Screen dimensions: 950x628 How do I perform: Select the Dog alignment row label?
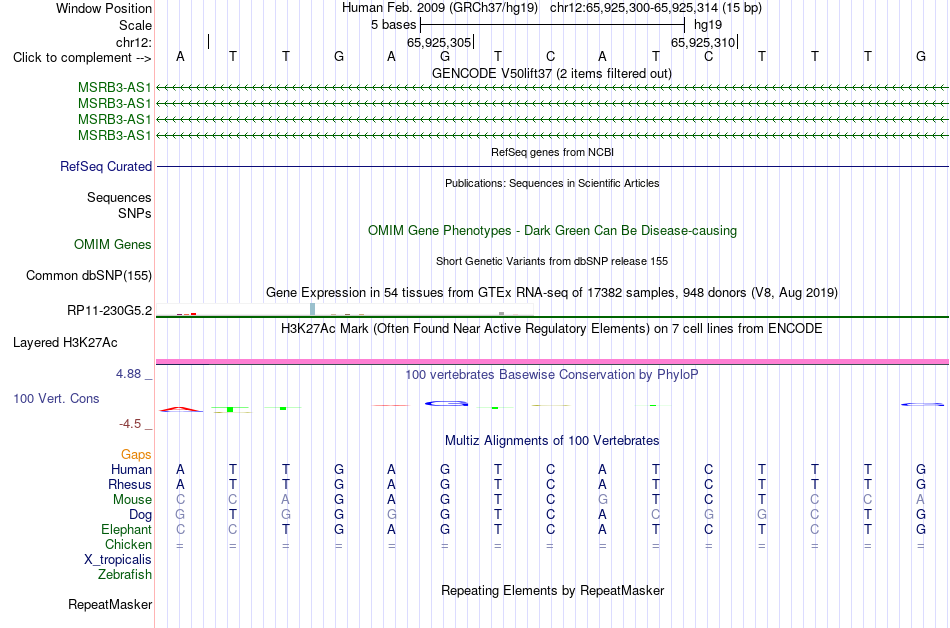pyautogui.click(x=140, y=515)
